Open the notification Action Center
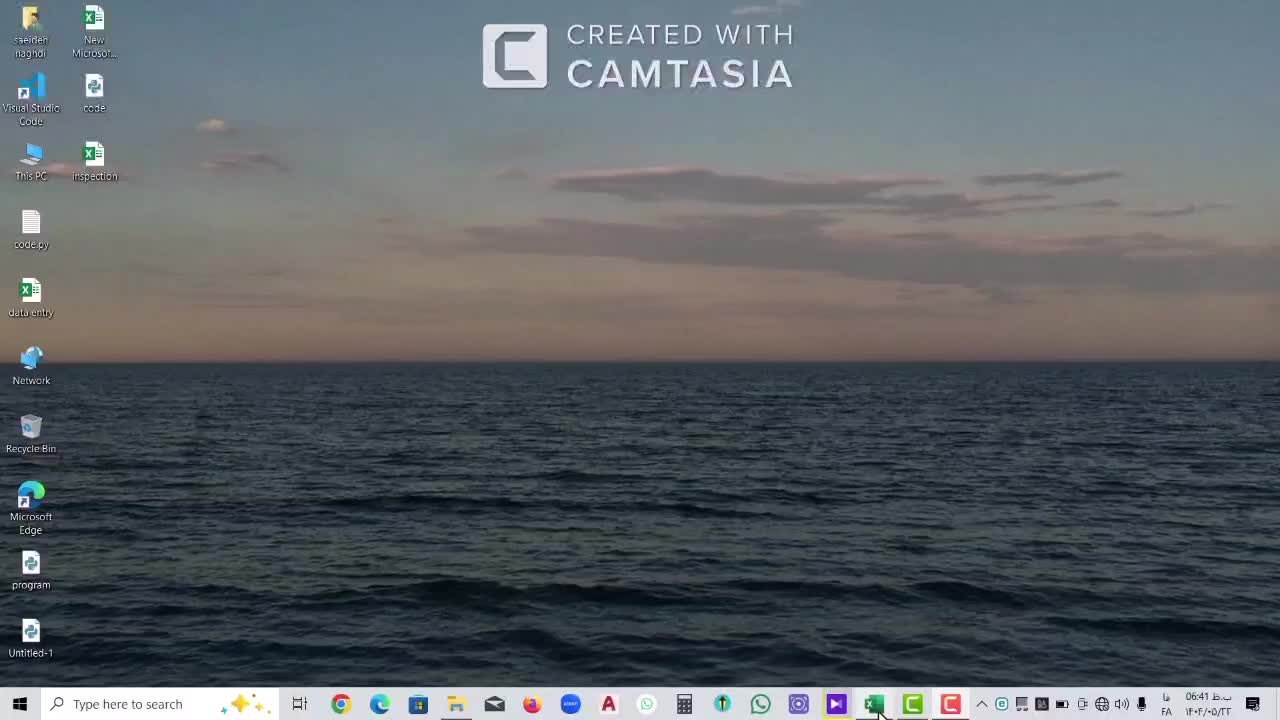Screen dimensions: 1280x720 click(1253, 704)
